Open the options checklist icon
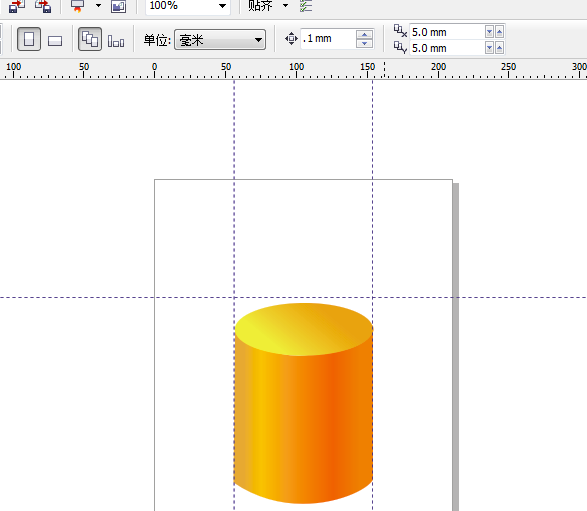Screen dimensions: 587x511 (x=306, y=6)
